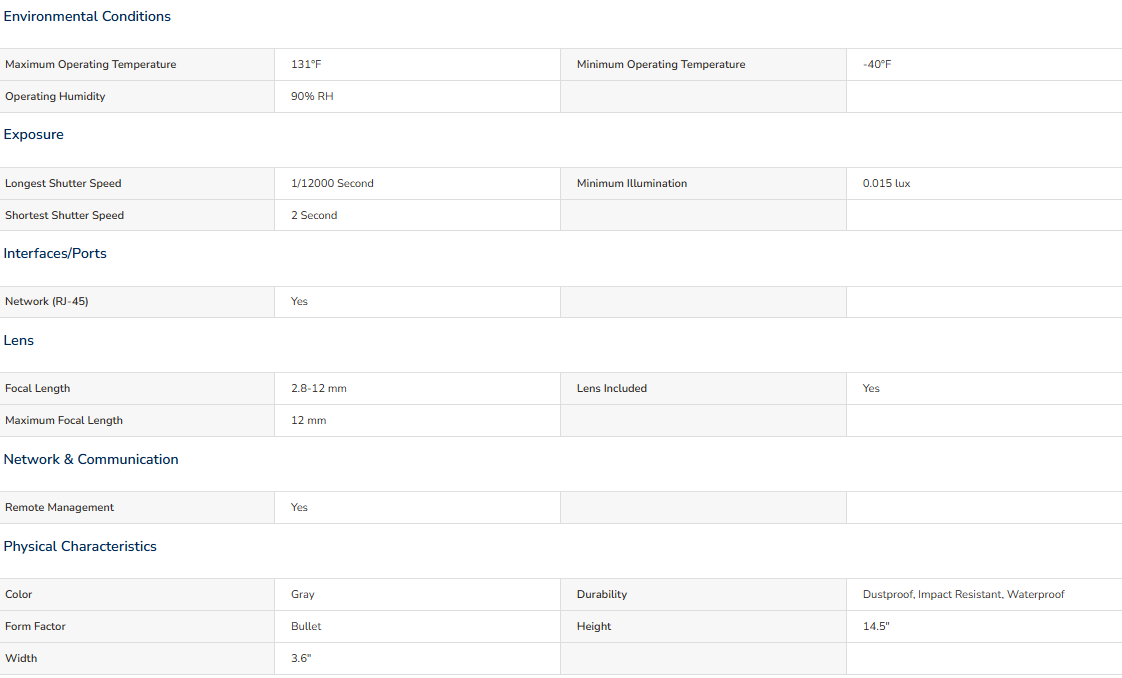
Task: Select the Lens section heading
Action: pyautogui.click(x=19, y=340)
